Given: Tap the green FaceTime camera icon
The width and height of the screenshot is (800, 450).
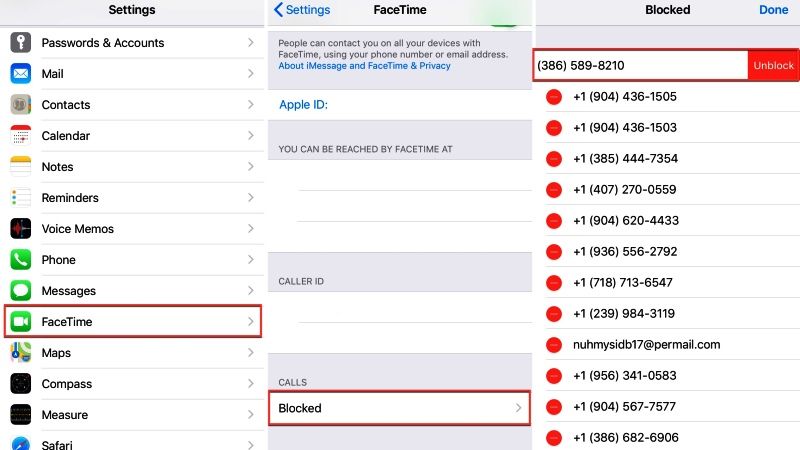Looking at the screenshot, I should [x=20, y=321].
